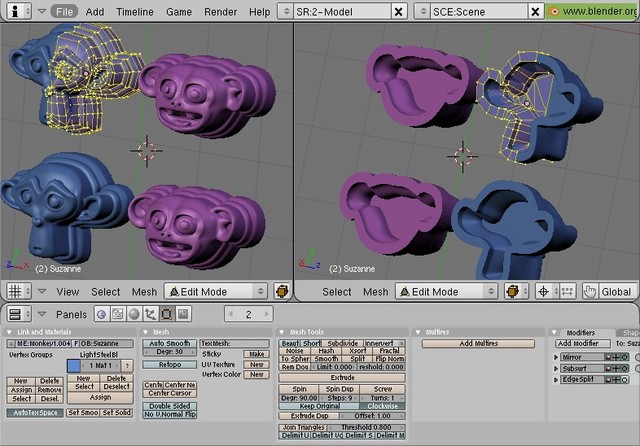Viewport: 640px width, 446px height.
Task: Open left viewport Mesh menu
Action: 144,292
